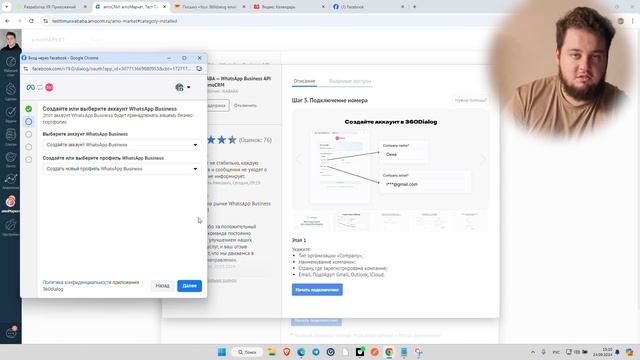Click the Windows taskbar Поиск search box
This screenshot has width=640, height=360.
click(x=247, y=352)
